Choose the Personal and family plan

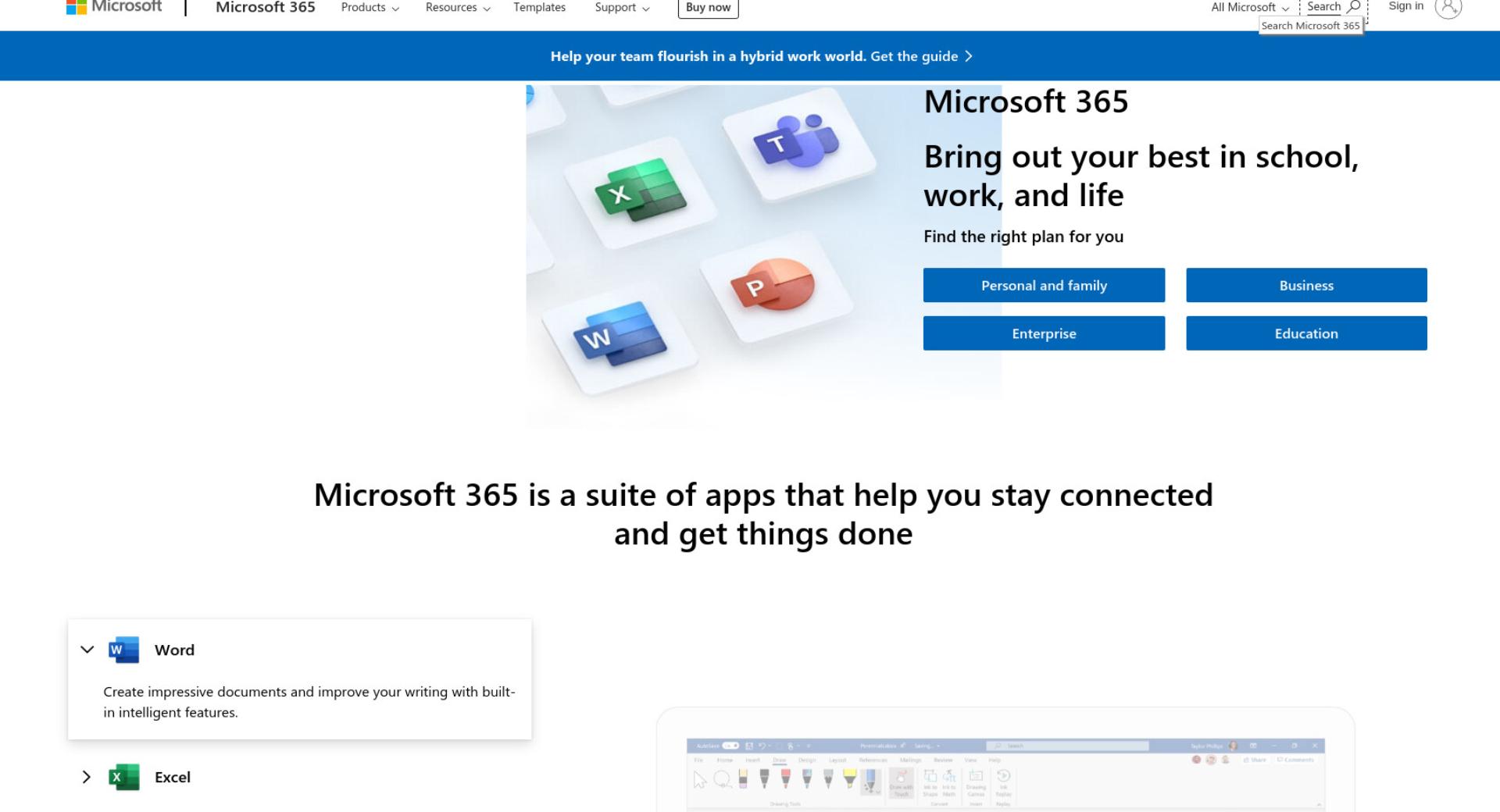pos(1044,285)
